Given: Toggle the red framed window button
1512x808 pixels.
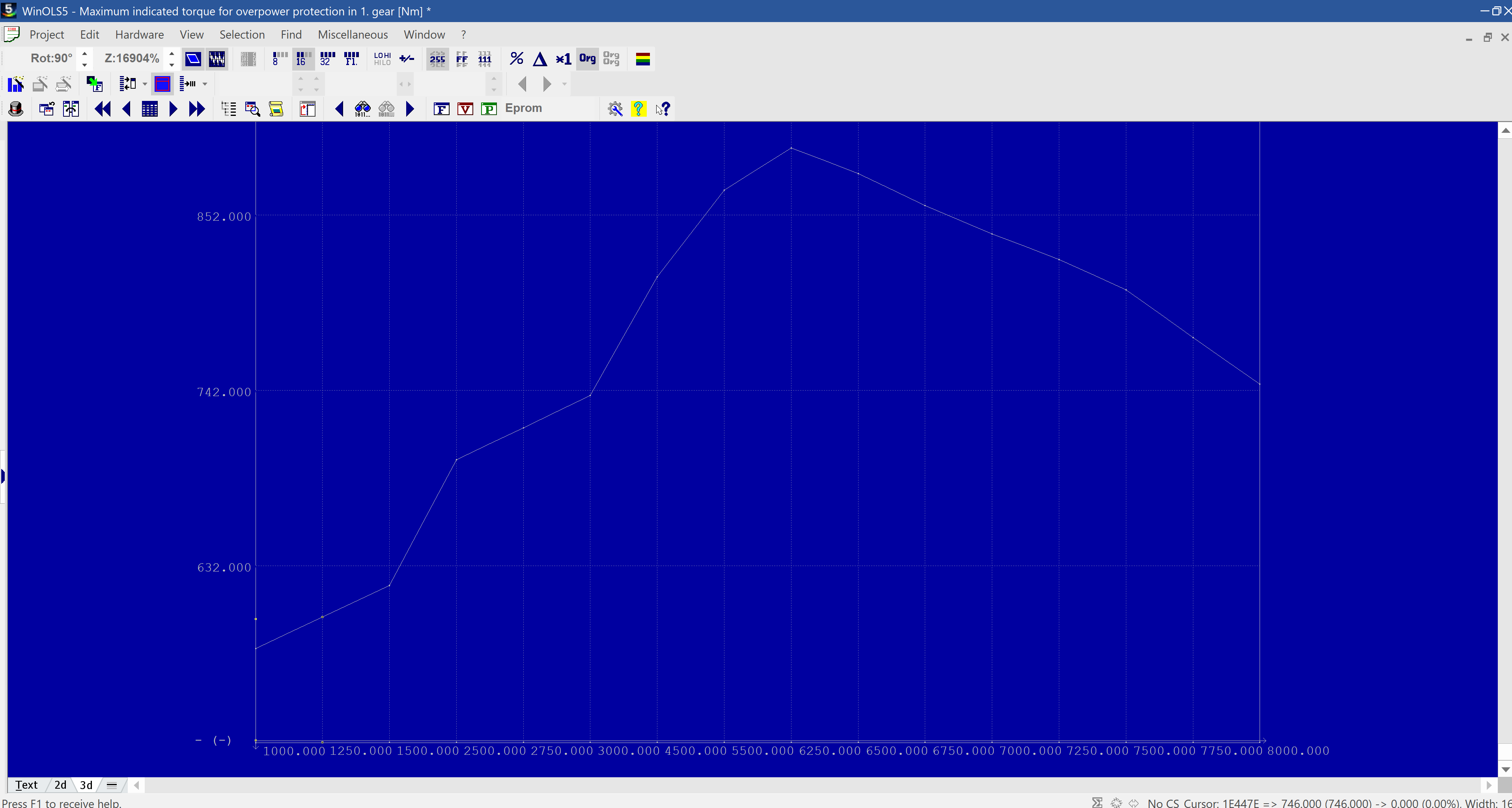Looking at the screenshot, I should (162, 84).
